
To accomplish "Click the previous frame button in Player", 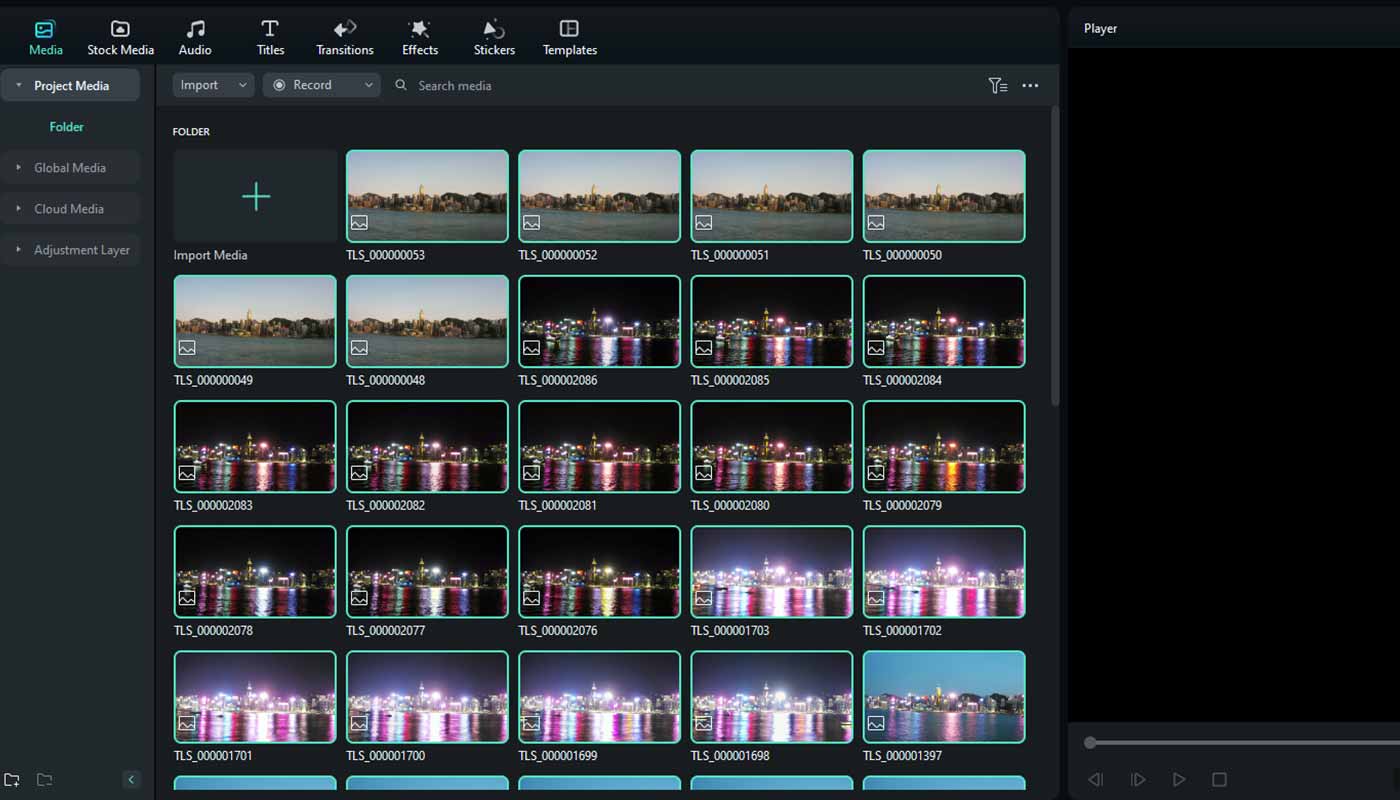I will coord(1095,779).
